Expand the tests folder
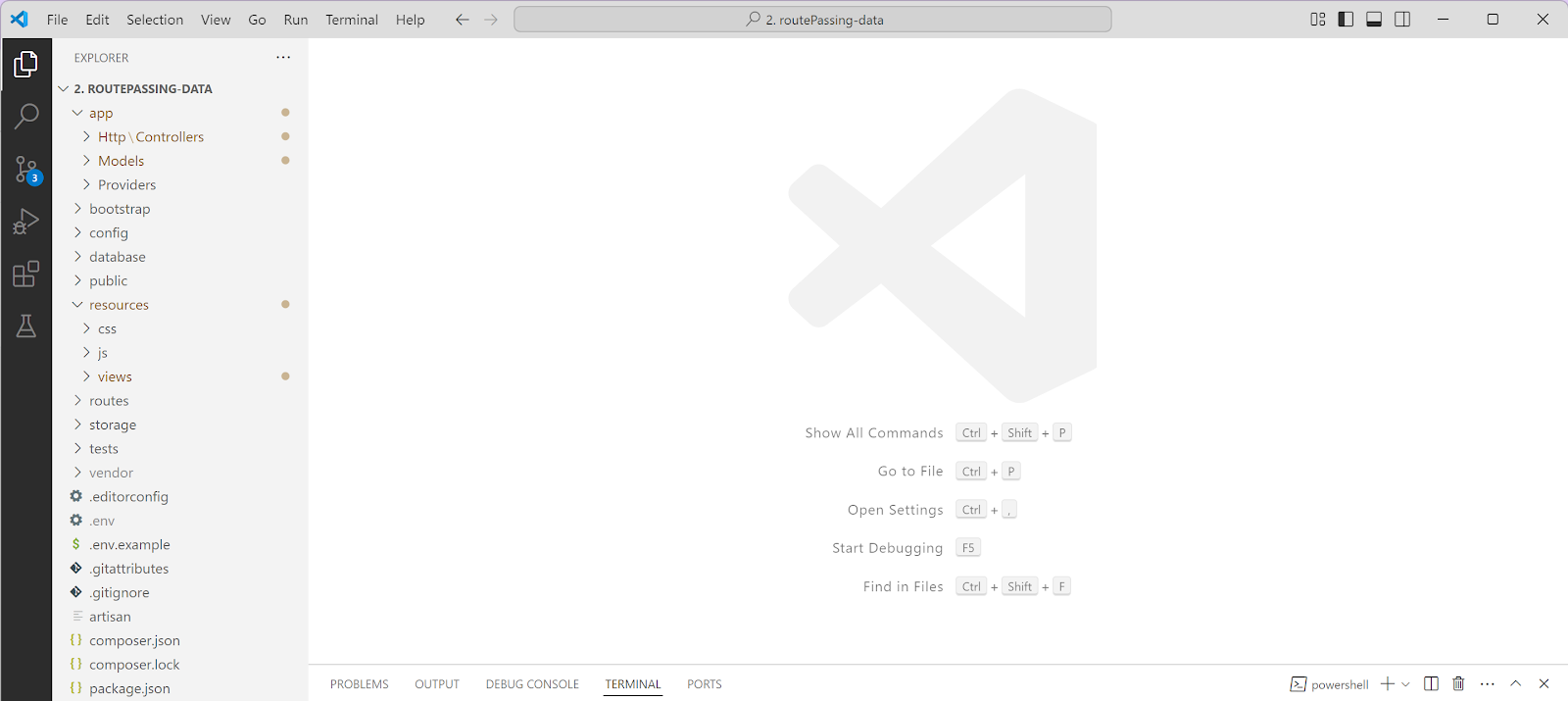The image size is (1568, 701). click(180, 449)
